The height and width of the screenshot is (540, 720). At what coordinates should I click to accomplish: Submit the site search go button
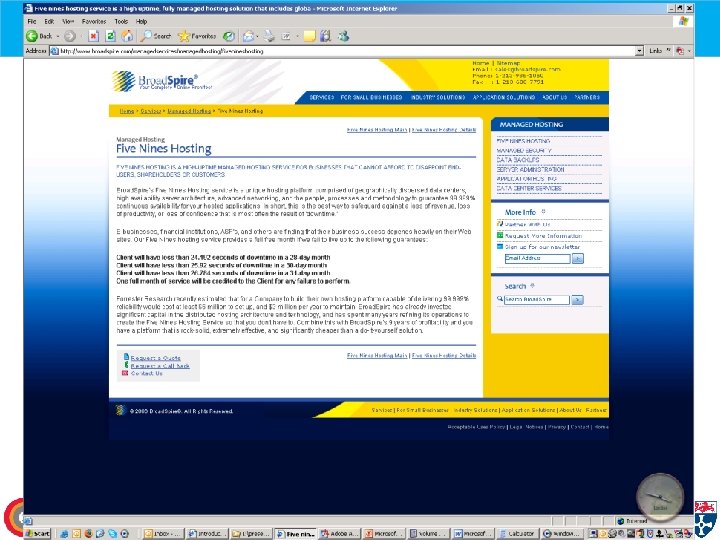[x=578, y=300]
